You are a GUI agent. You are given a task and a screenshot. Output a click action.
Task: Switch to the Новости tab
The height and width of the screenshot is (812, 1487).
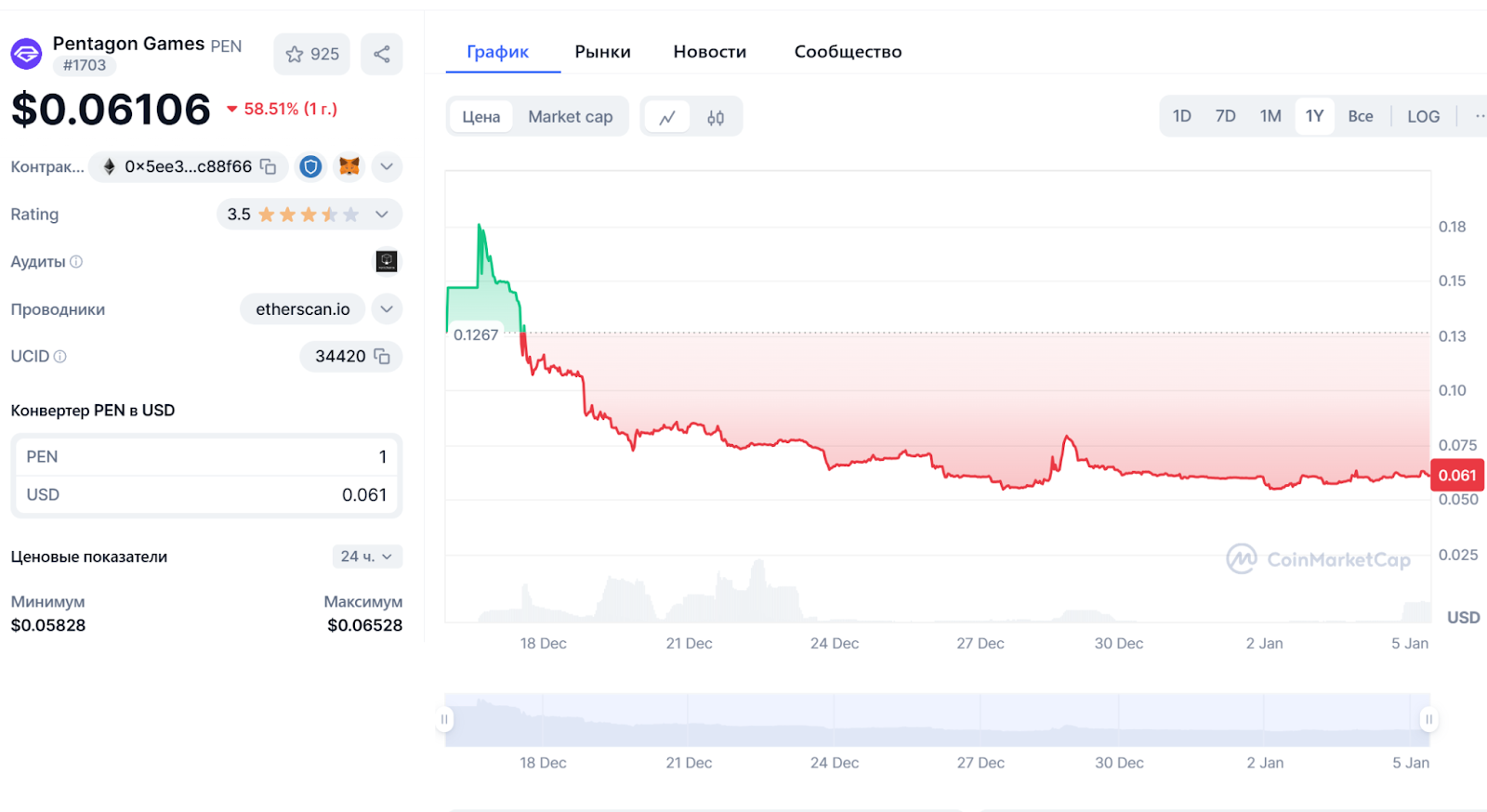point(709,52)
